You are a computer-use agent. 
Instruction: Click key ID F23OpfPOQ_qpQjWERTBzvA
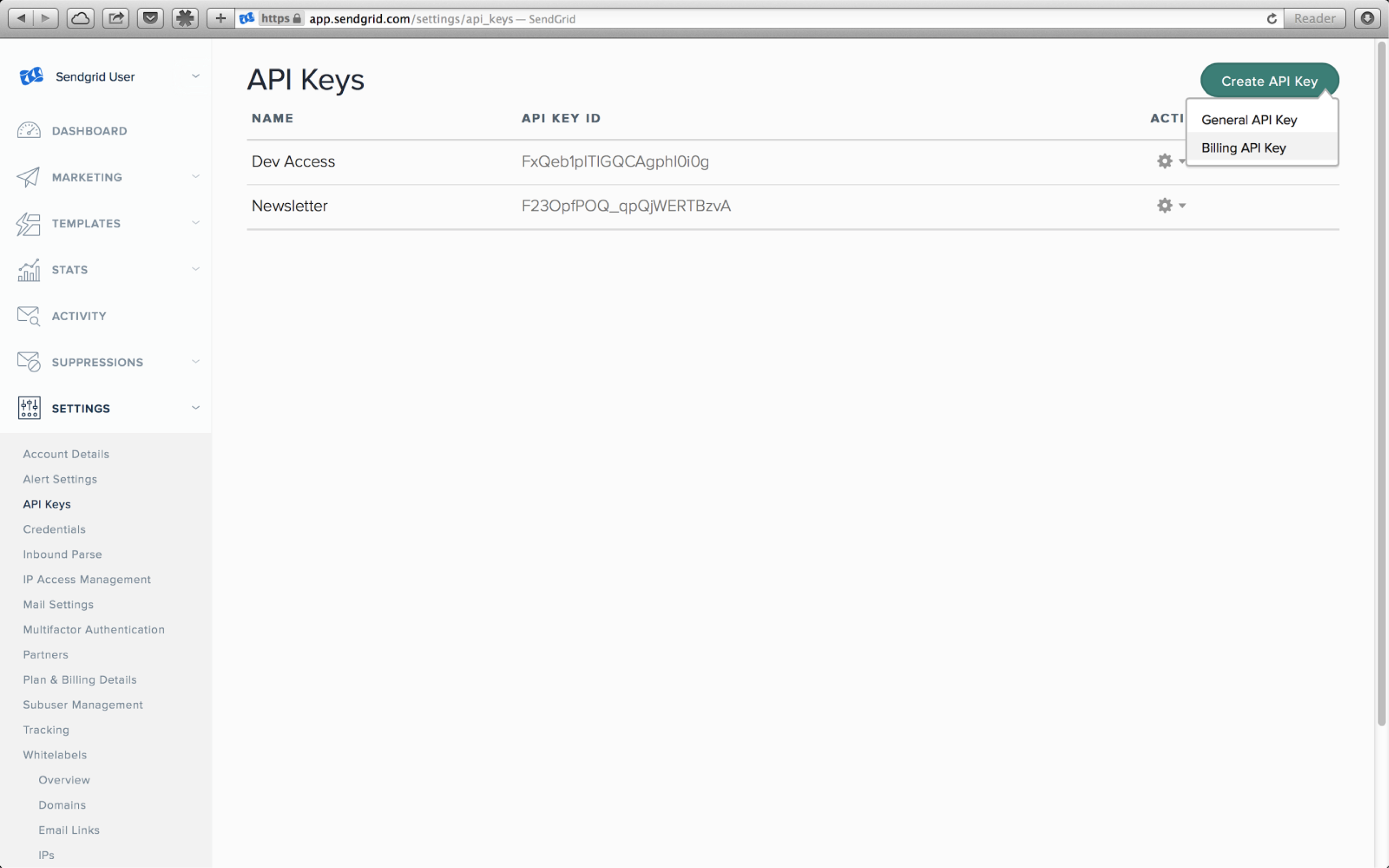pyautogui.click(x=626, y=205)
